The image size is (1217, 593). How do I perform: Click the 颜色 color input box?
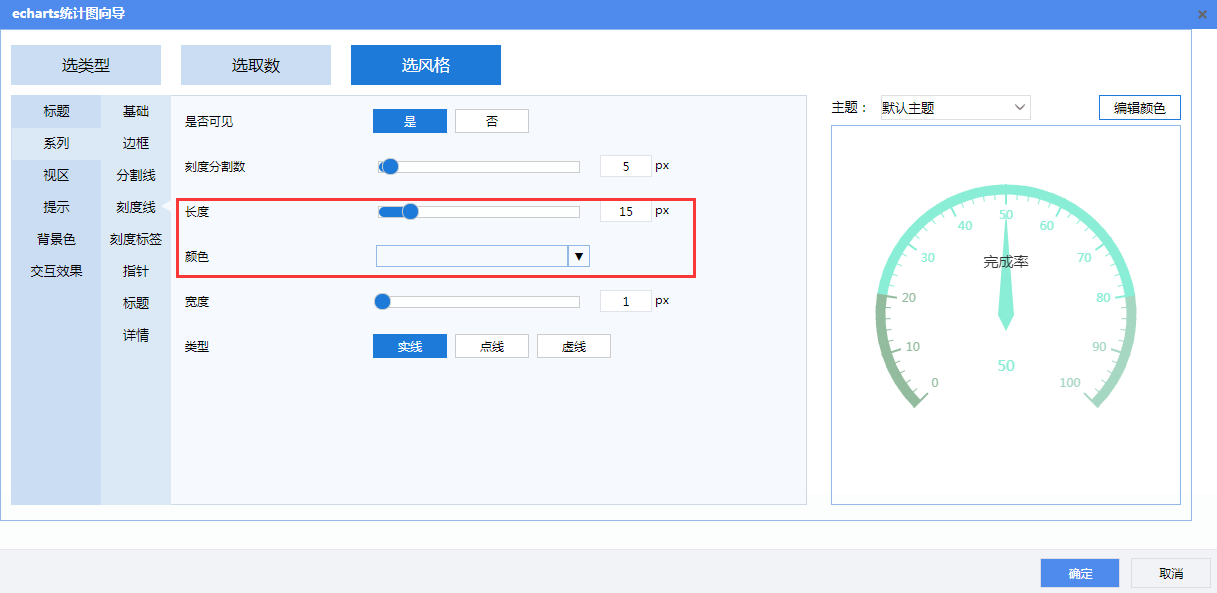click(472, 257)
